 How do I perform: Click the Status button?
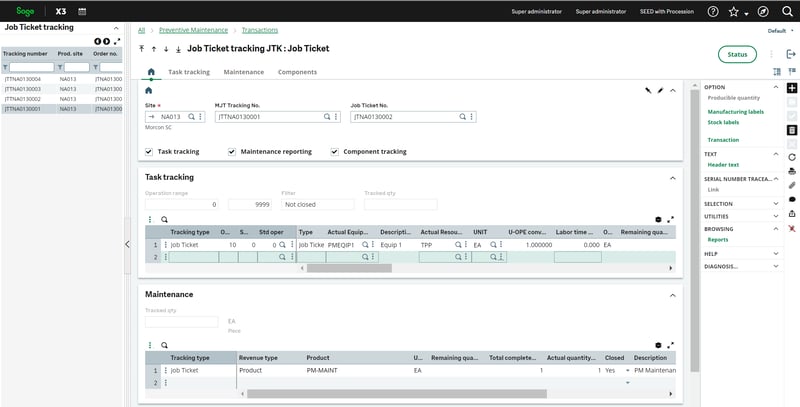click(x=737, y=54)
